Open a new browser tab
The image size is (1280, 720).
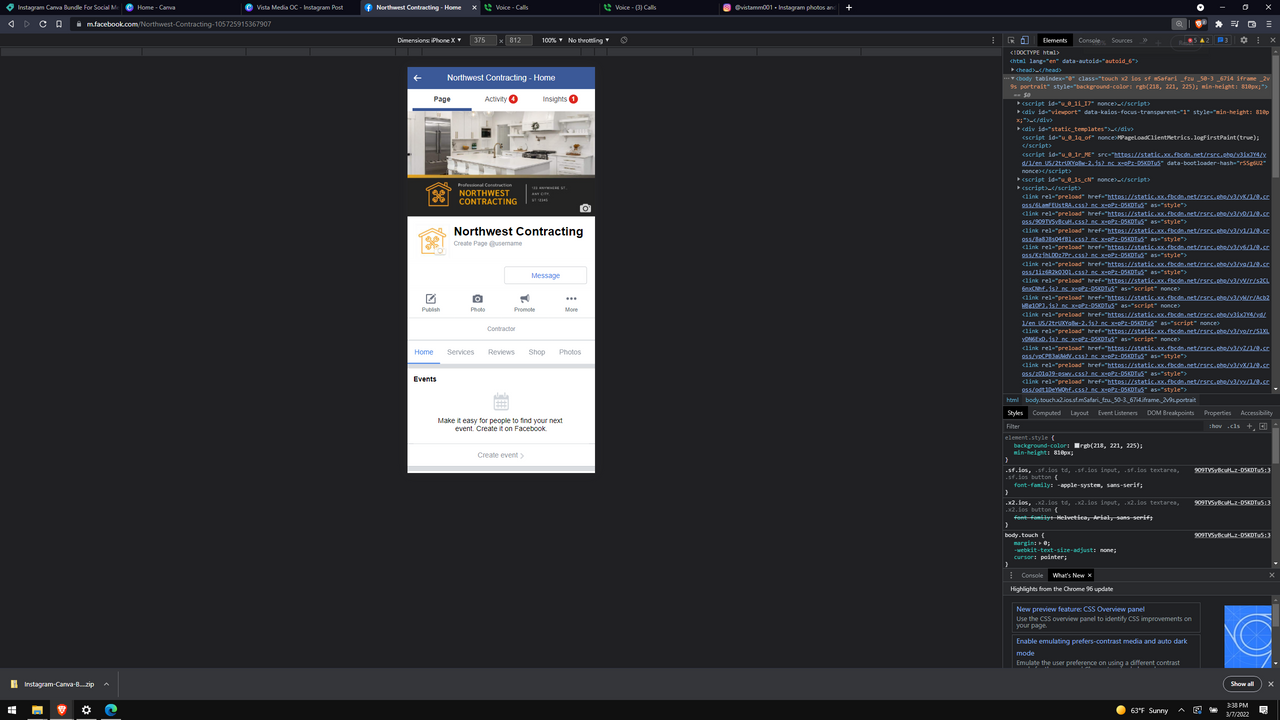coord(849,7)
